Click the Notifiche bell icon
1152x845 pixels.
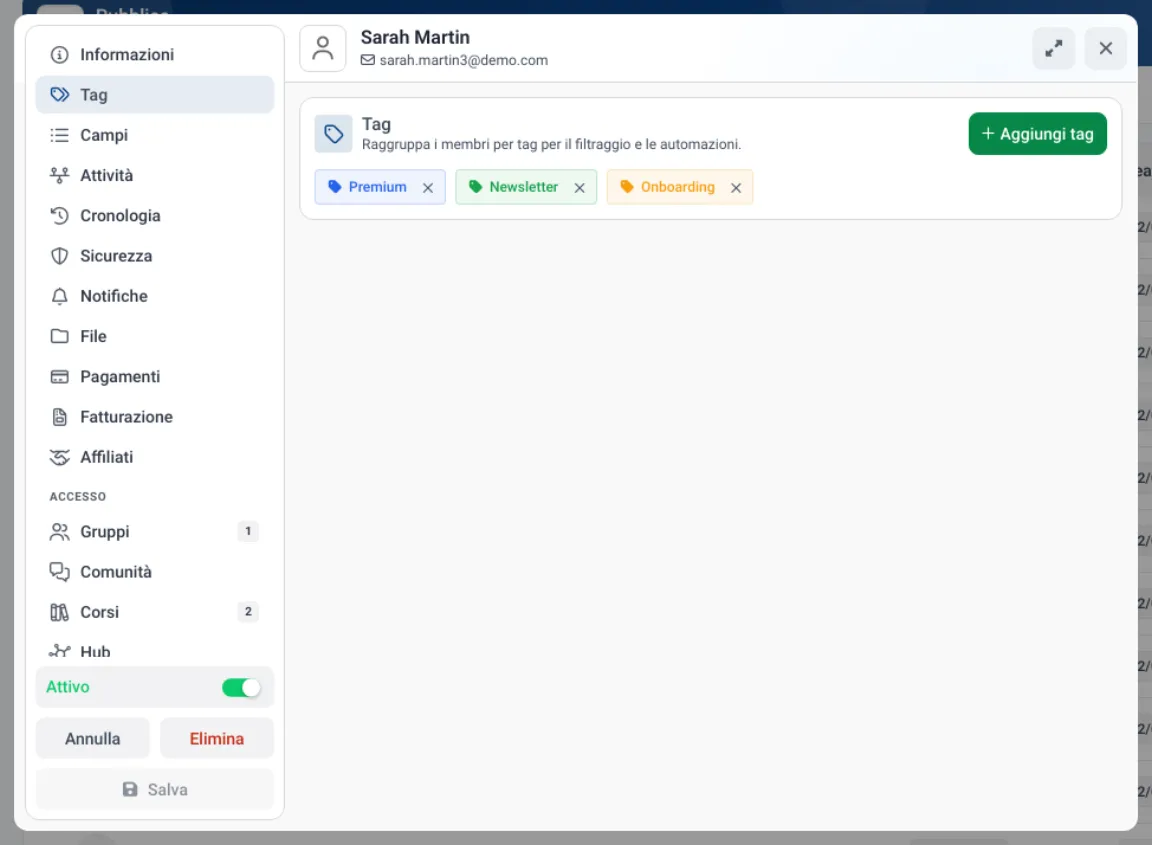(60, 296)
